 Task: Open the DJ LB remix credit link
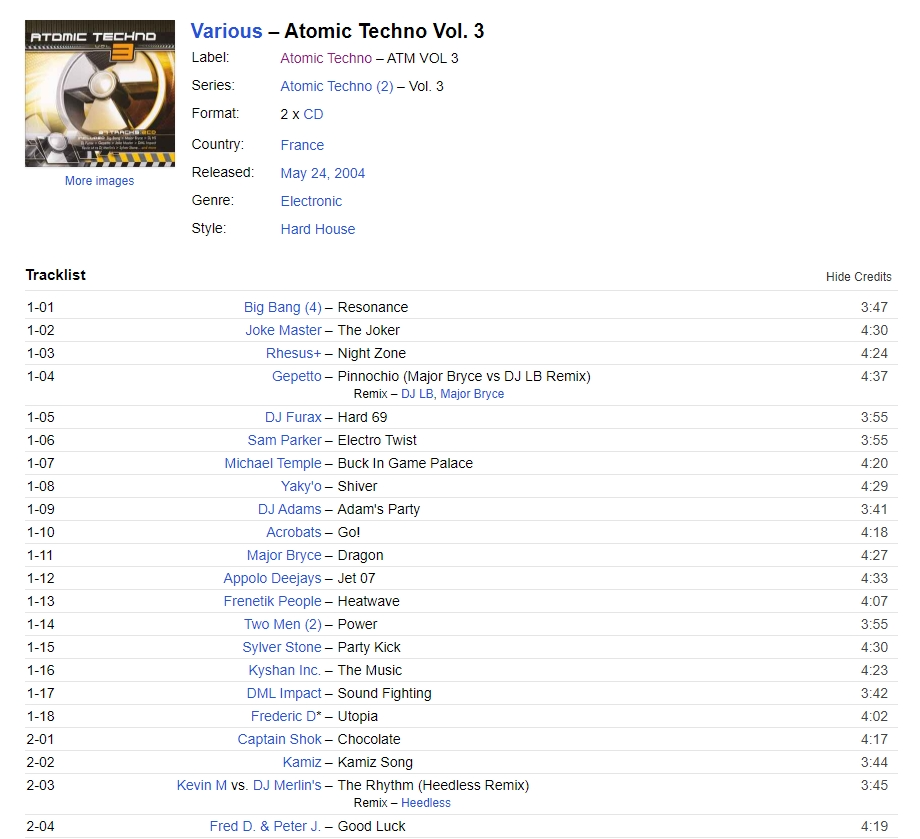click(418, 394)
